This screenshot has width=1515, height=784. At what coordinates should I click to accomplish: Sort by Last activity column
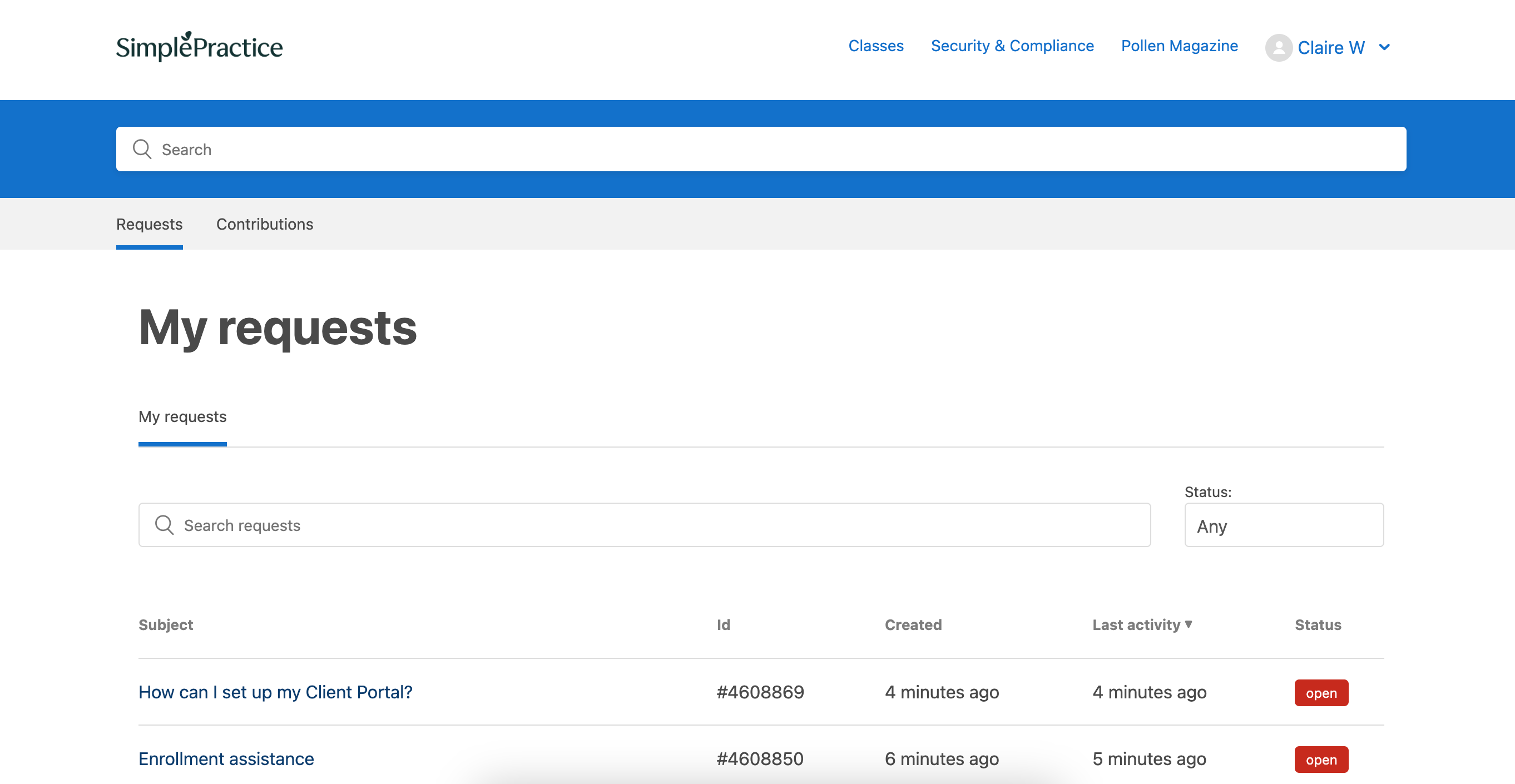(x=1142, y=624)
